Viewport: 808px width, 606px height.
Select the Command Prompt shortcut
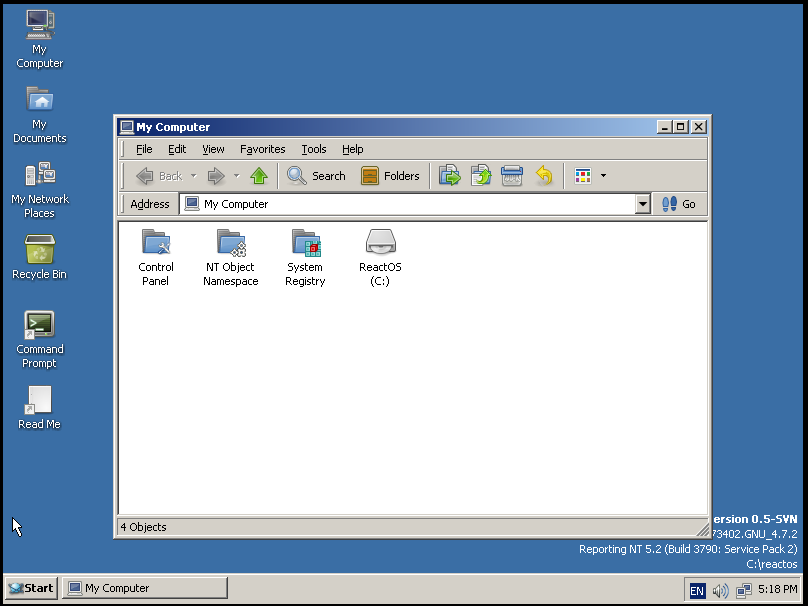coord(40,340)
